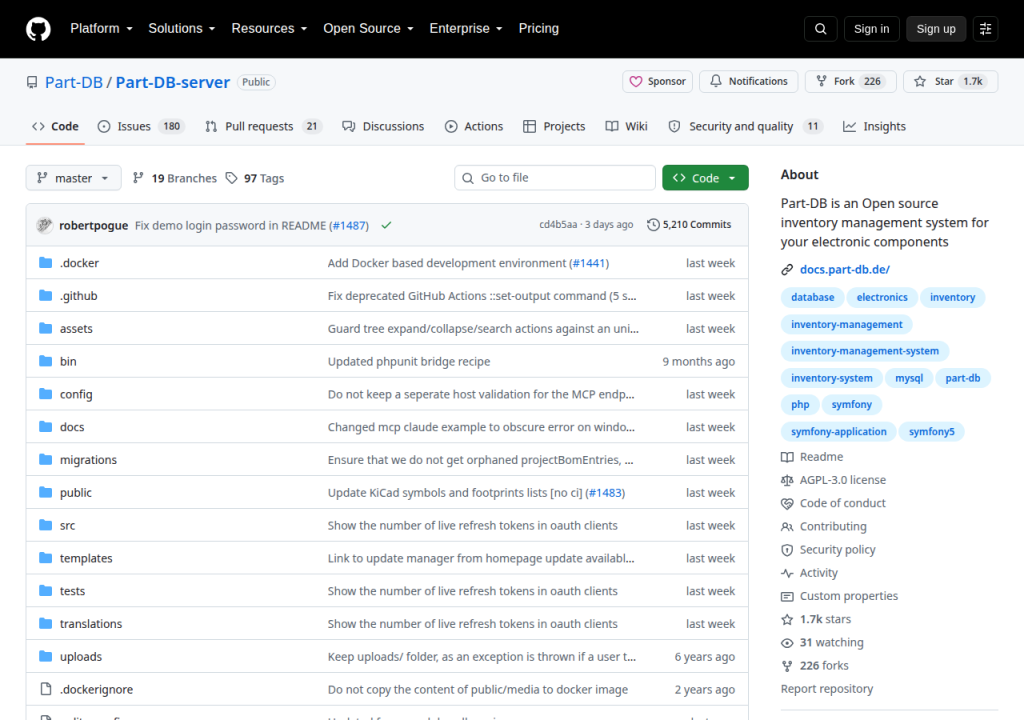Open the docs.part-db.de link

click(844, 269)
